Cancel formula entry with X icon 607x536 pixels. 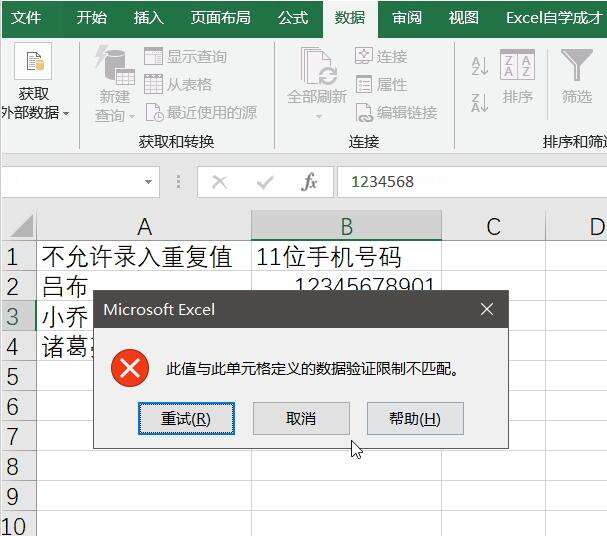[x=219, y=182]
